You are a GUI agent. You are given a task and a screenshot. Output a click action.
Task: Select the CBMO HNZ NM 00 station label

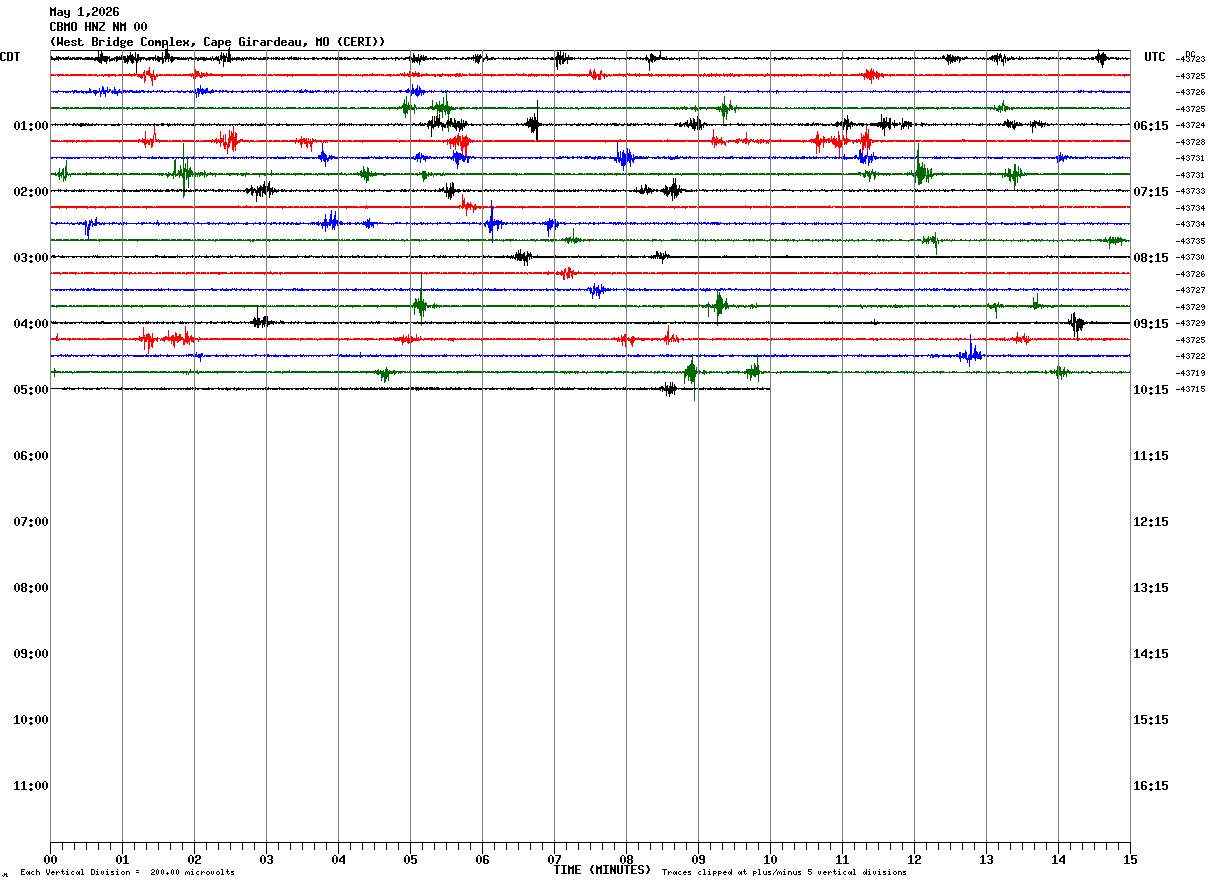pos(98,27)
